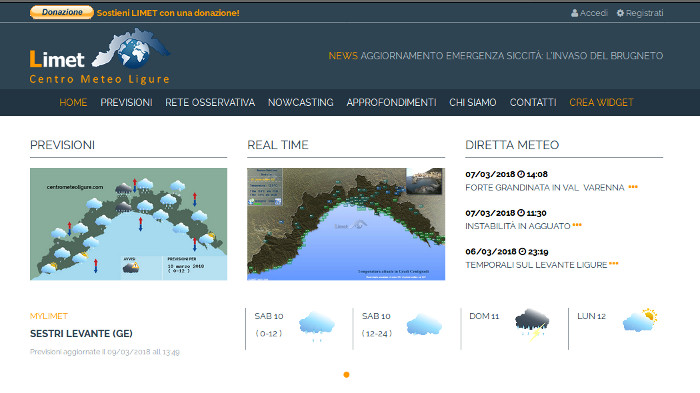Click the user icon beside Accedi

(x=575, y=13)
